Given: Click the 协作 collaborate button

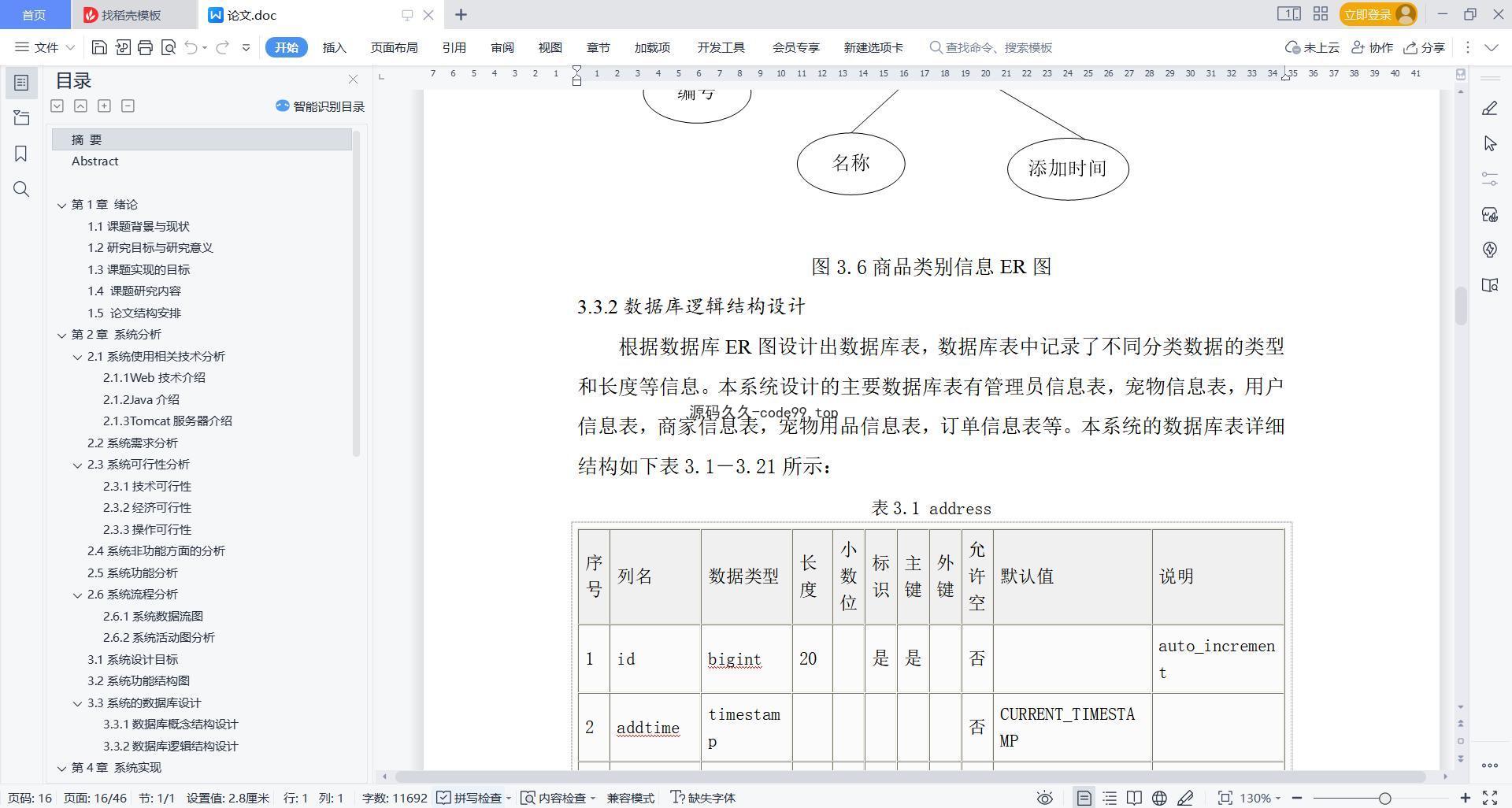Looking at the screenshot, I should [x=1372, y=47].
